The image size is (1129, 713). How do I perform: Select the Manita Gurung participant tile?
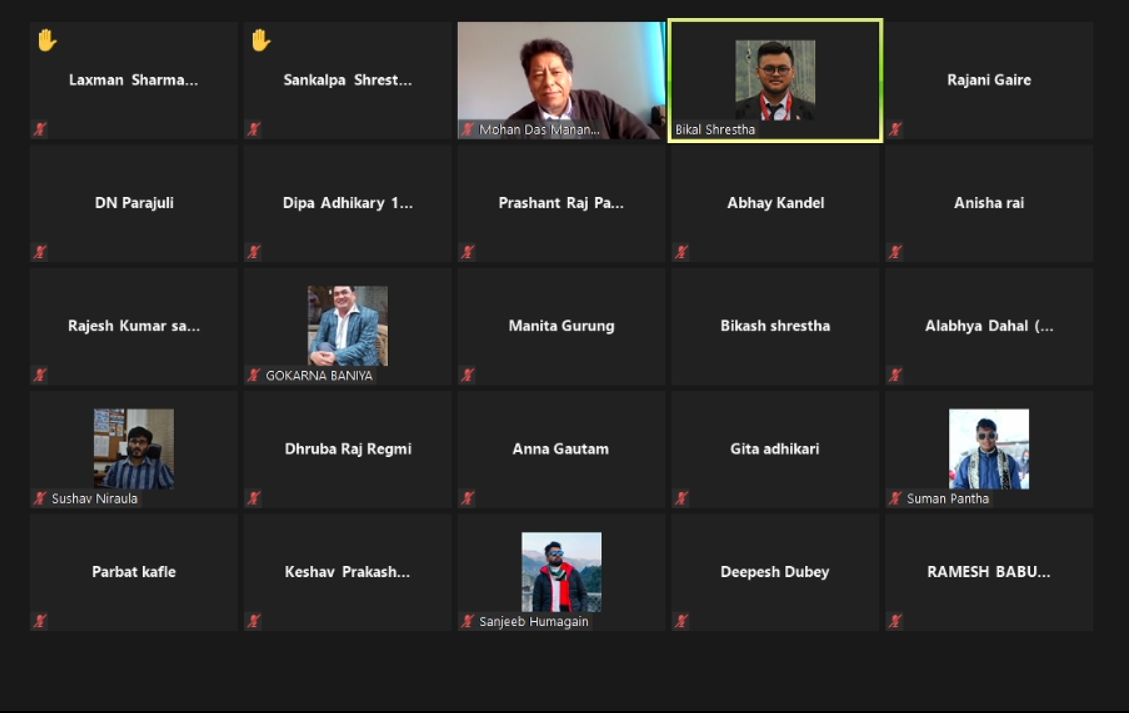(x=561, y=326)
